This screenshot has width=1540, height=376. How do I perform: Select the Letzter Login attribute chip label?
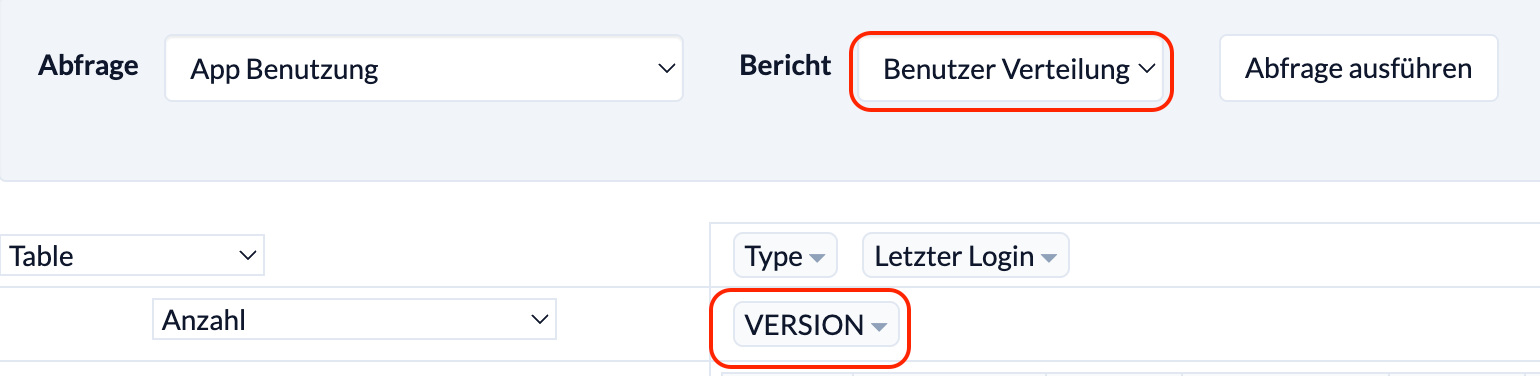coord(954,257)
